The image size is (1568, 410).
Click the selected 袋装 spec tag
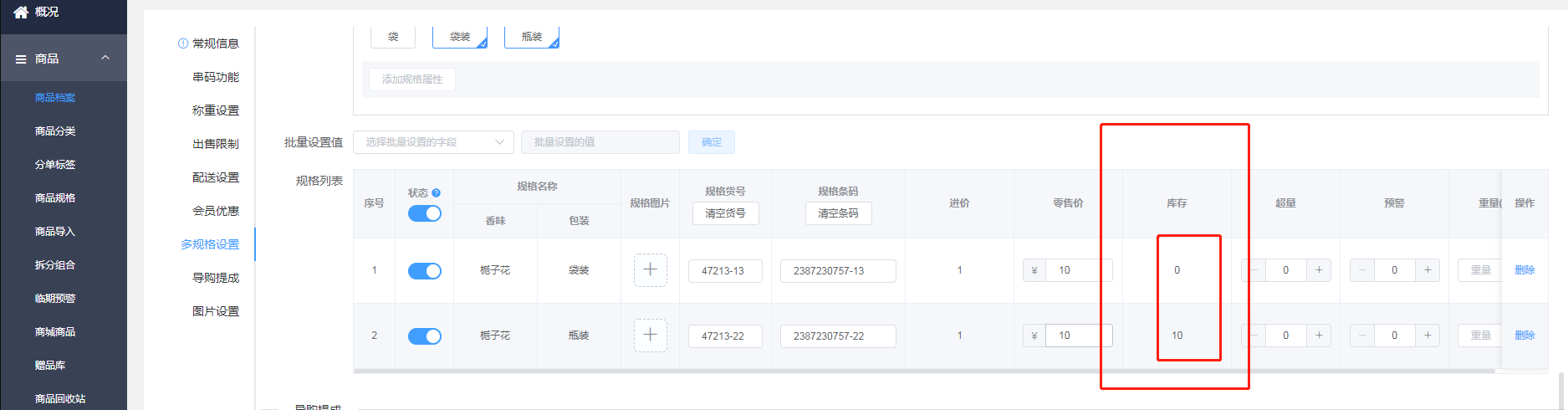click(x=460, y=37)
